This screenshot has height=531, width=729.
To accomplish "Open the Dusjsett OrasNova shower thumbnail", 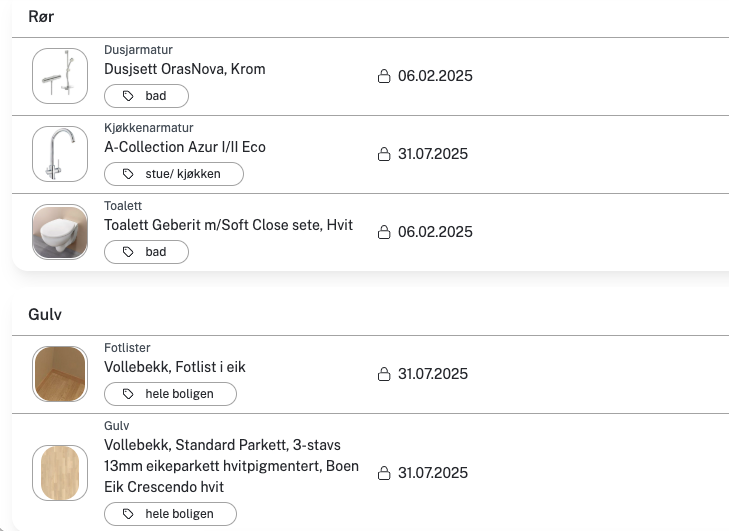I will 60,76.
